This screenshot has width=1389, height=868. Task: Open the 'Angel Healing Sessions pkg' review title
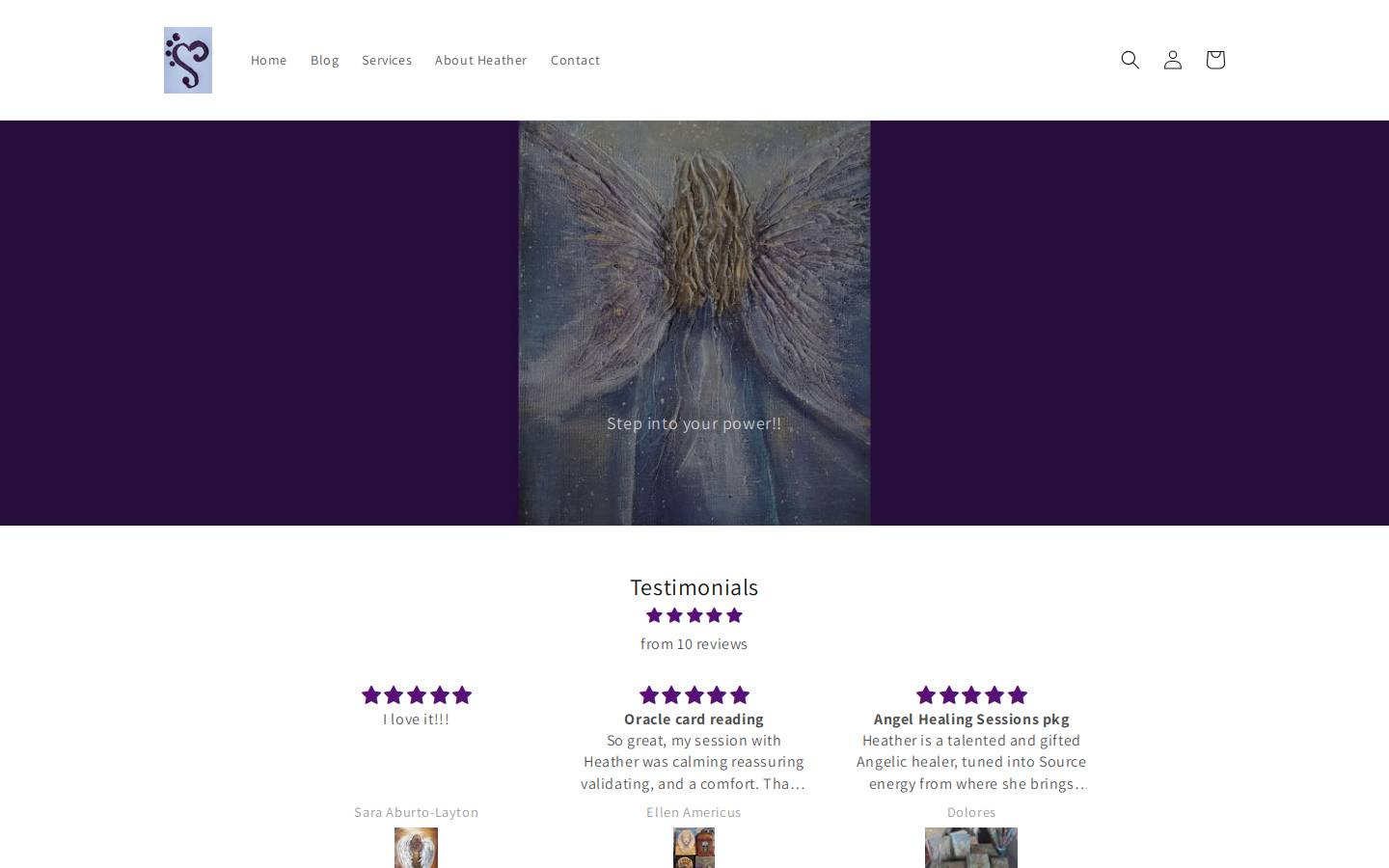pos(971,719)
